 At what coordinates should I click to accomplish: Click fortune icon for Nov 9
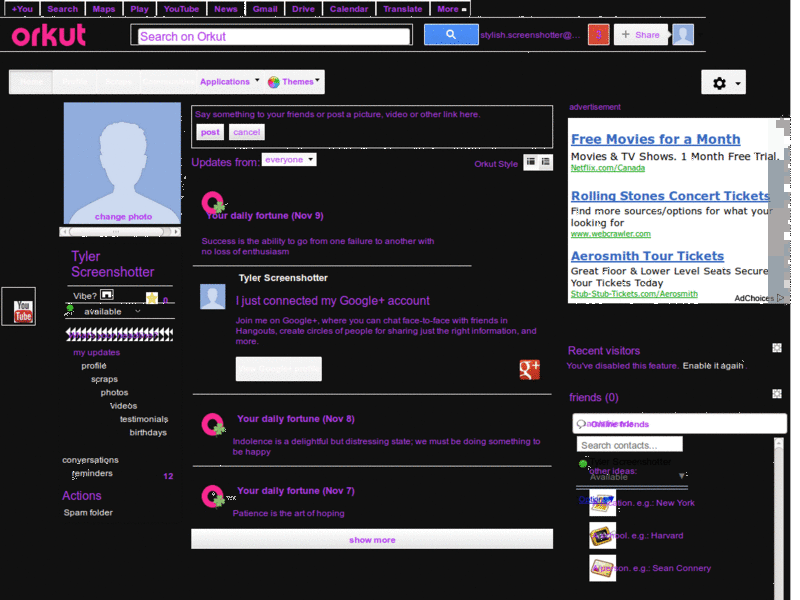click(x=213, y=203)
